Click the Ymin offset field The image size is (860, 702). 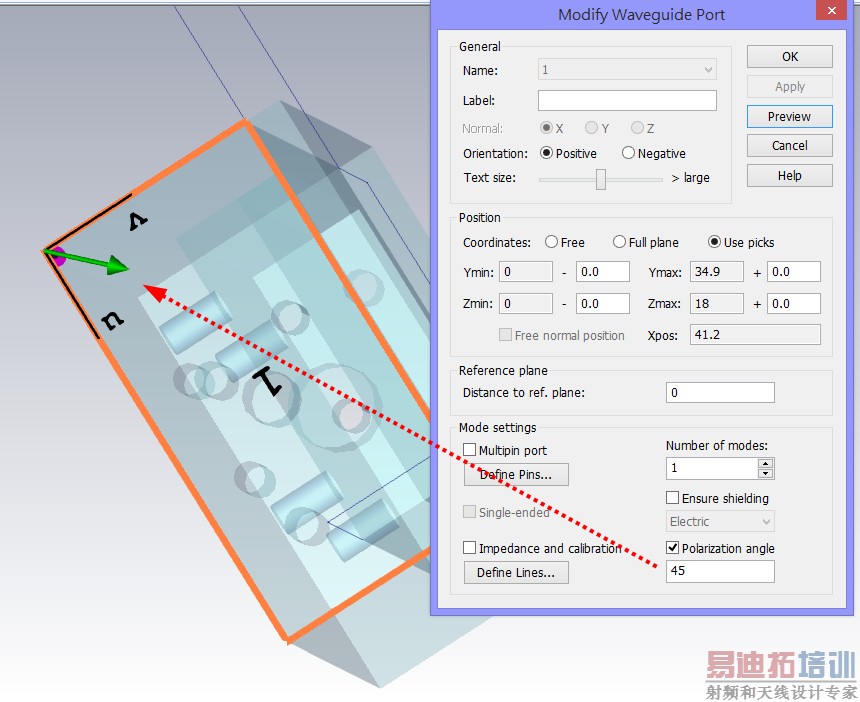point(602,271)
